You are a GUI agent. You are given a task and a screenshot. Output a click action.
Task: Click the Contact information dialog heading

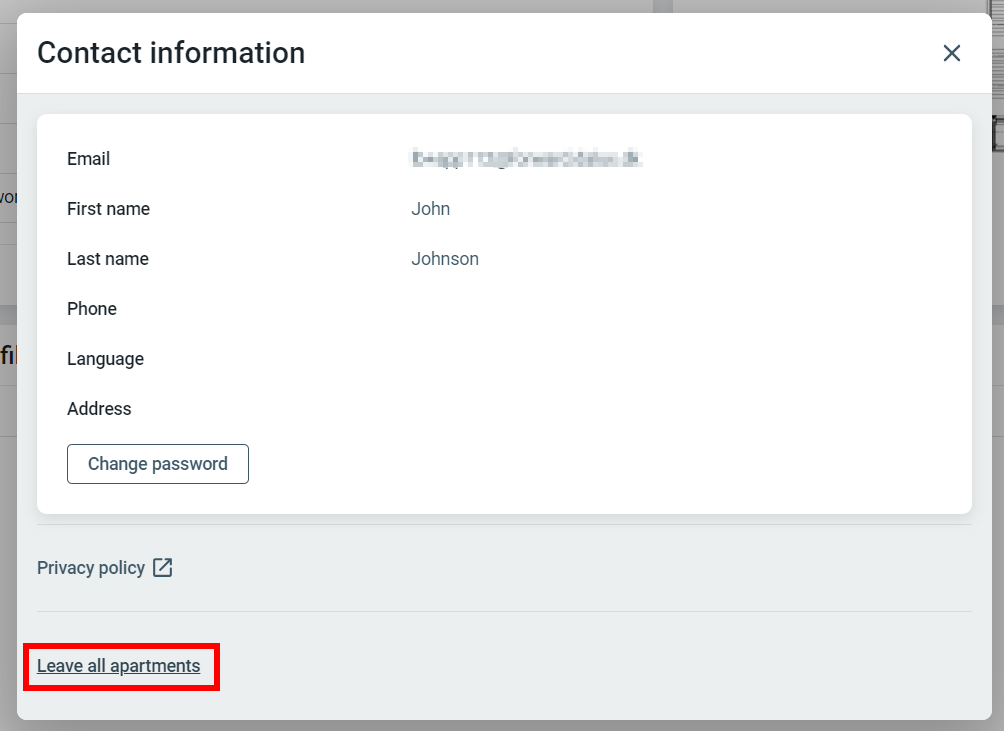point(171,53)
